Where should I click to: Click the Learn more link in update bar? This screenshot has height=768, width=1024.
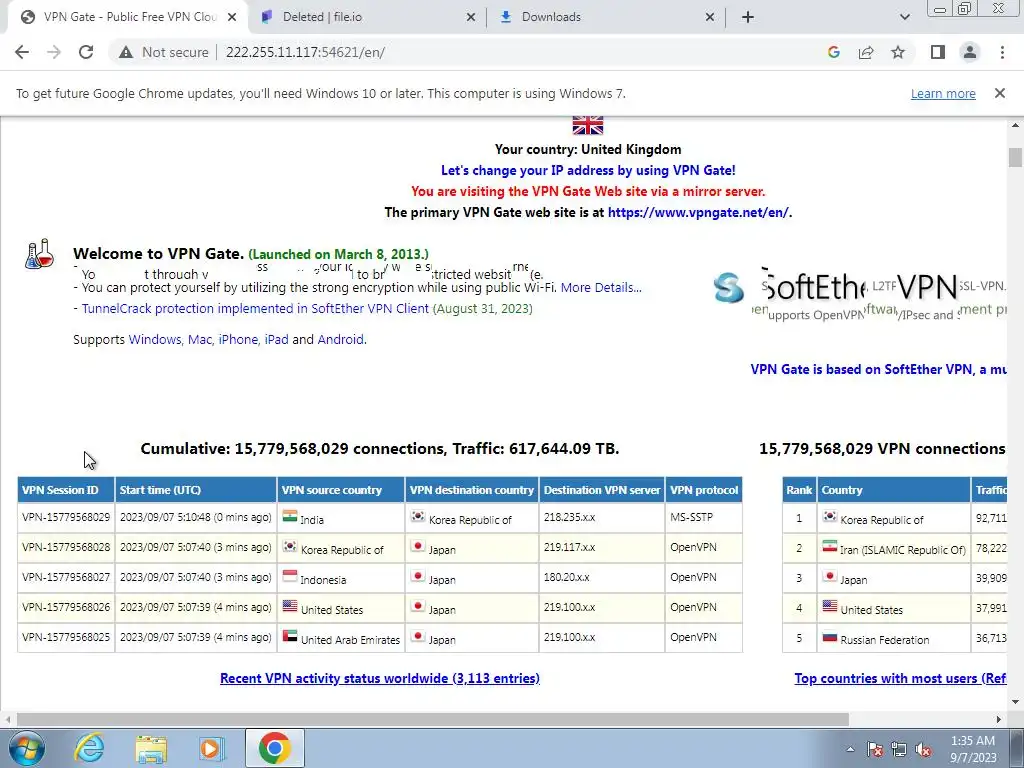click(x=943, y=93)
